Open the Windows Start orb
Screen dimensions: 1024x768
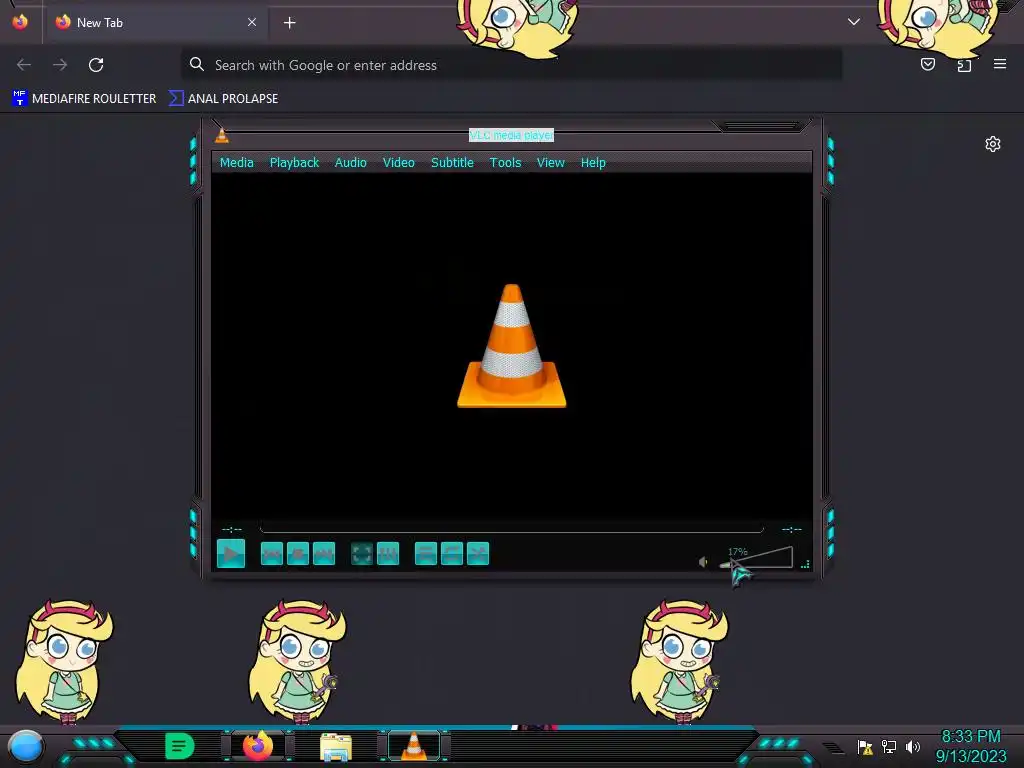(26, 747)
